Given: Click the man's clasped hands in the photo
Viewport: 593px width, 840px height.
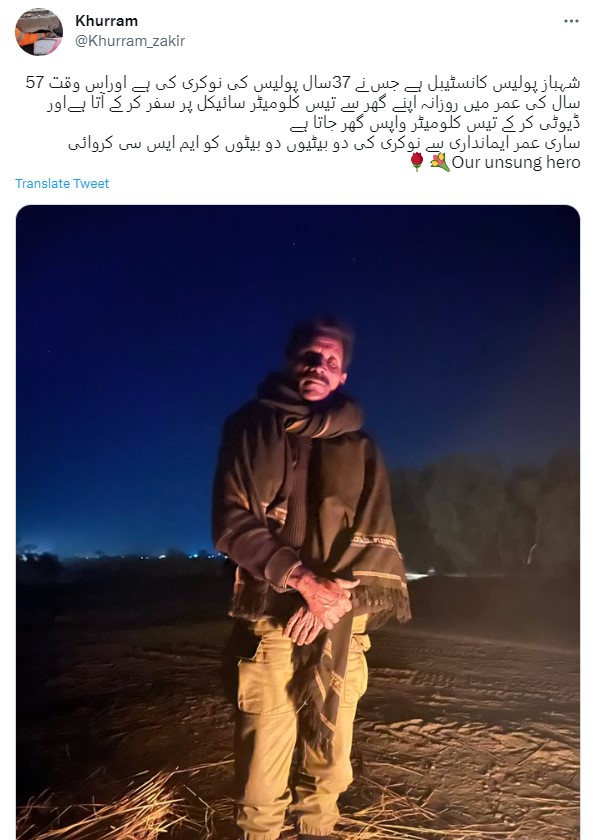Looking at the screenshot, I should pyautogui.click(x=321, y=604).
